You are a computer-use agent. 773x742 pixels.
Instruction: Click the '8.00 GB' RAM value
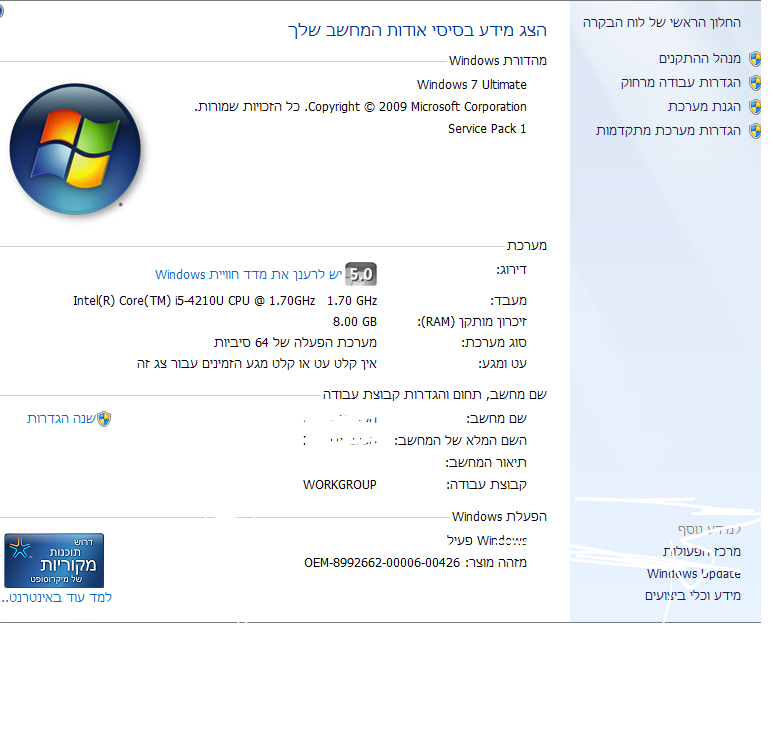354,322
